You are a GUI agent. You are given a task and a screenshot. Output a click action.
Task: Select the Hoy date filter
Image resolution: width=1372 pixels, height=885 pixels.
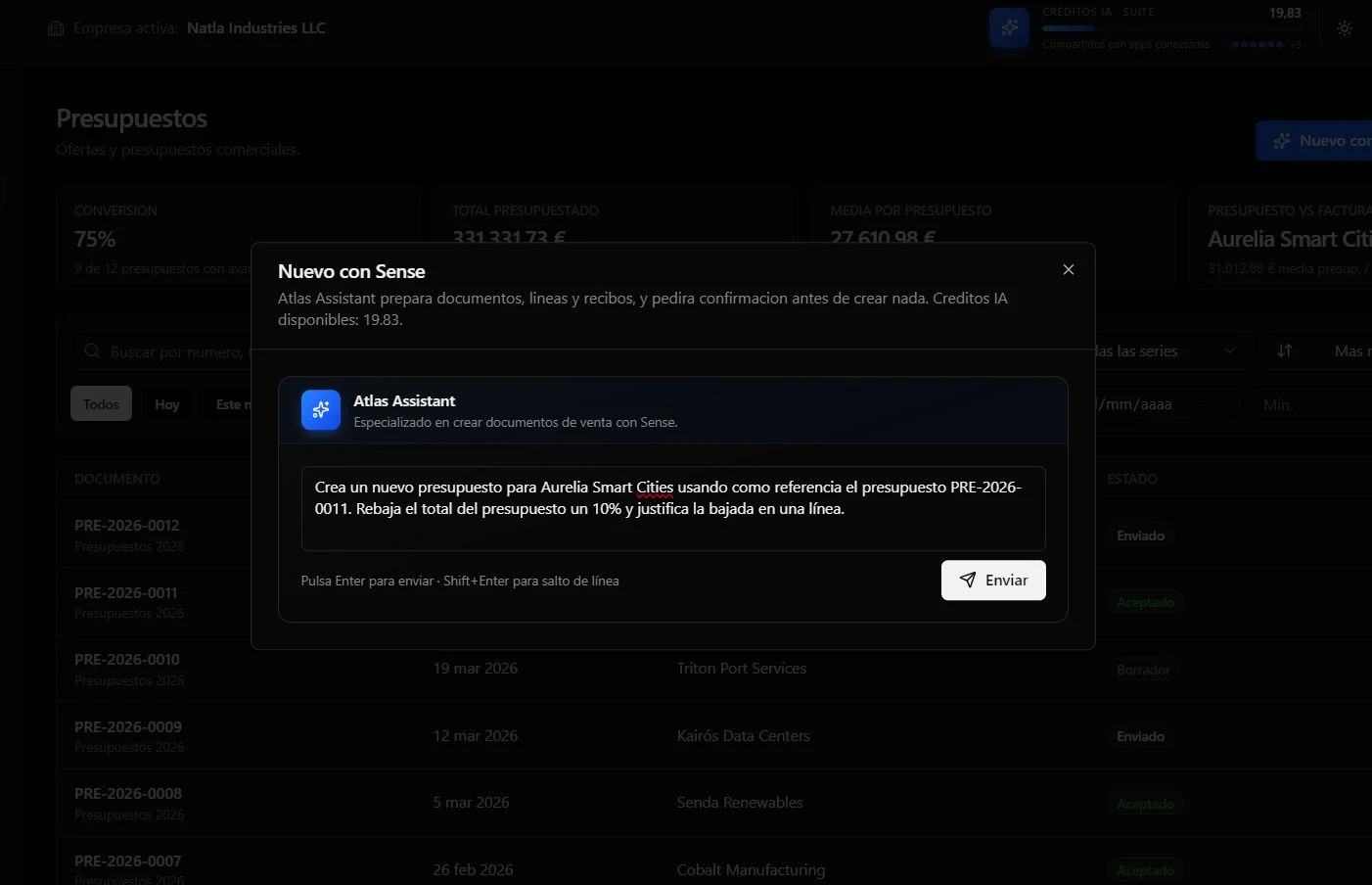[x=167, y=404]
